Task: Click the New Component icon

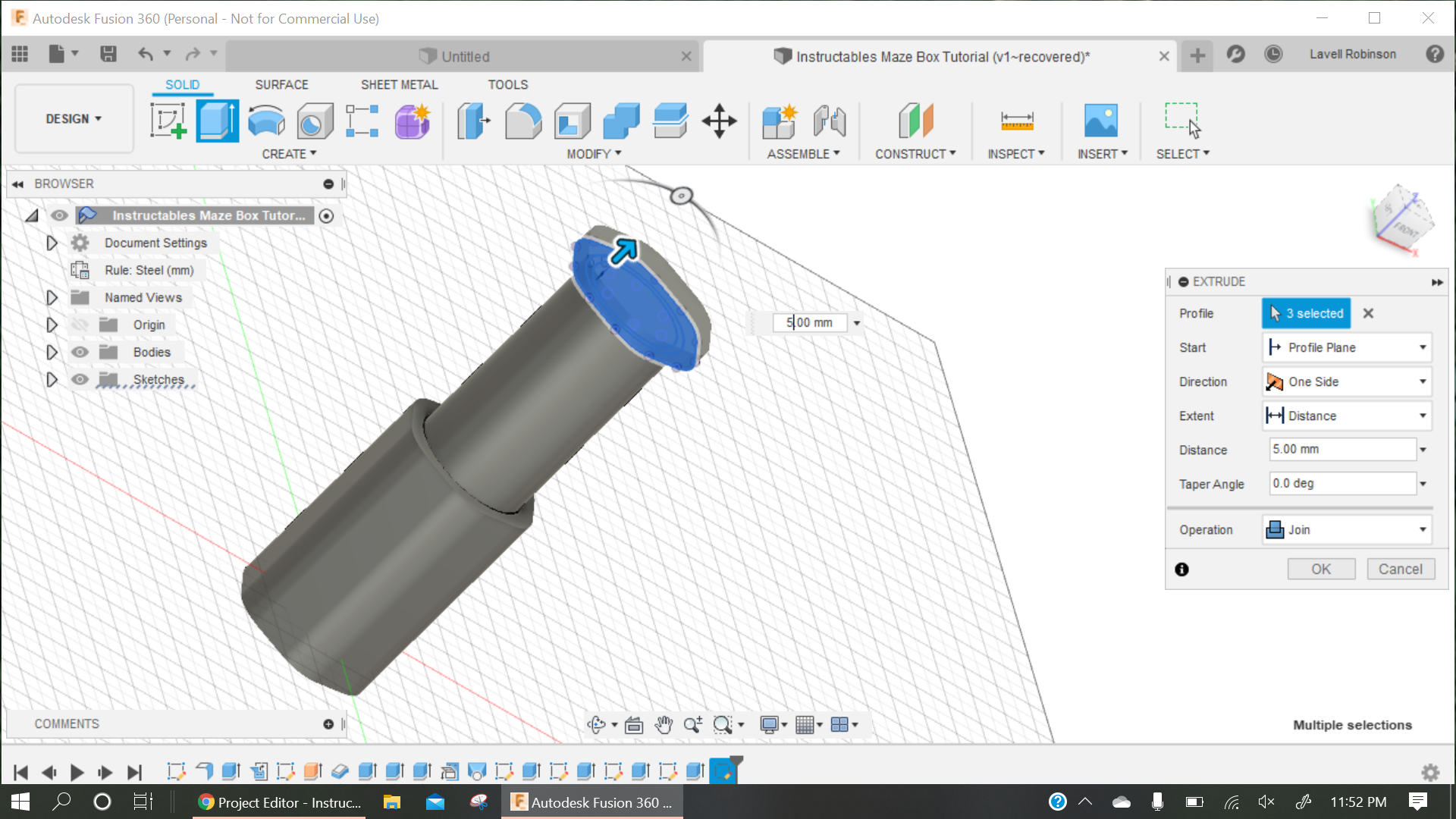Action: coord(780,121)
